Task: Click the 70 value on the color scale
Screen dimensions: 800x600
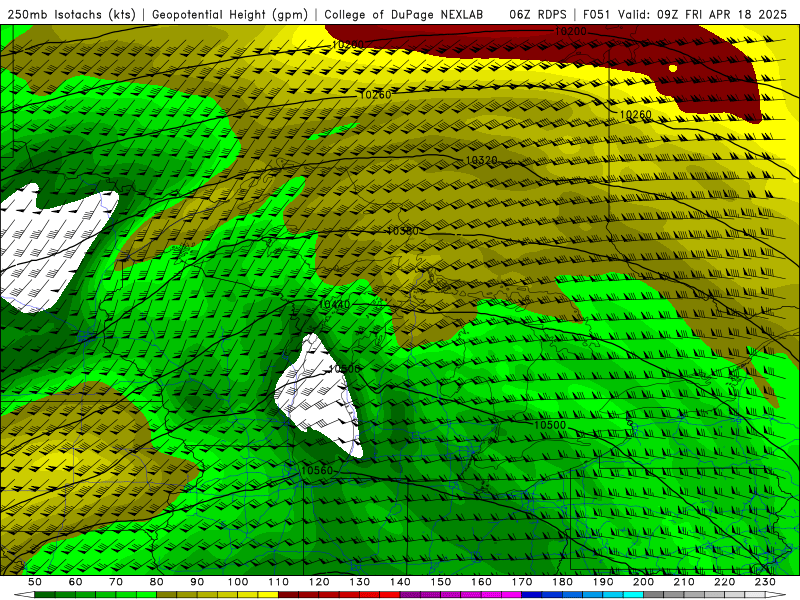Action: click(x=116, y=582)
